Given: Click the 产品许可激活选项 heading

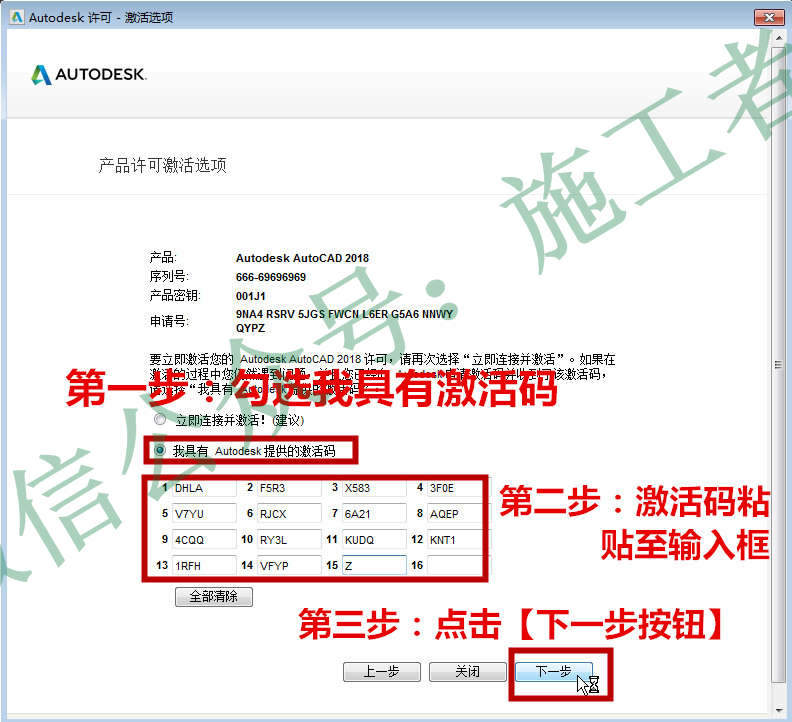Looking at the screenshot, I should [x=163, y=165].
